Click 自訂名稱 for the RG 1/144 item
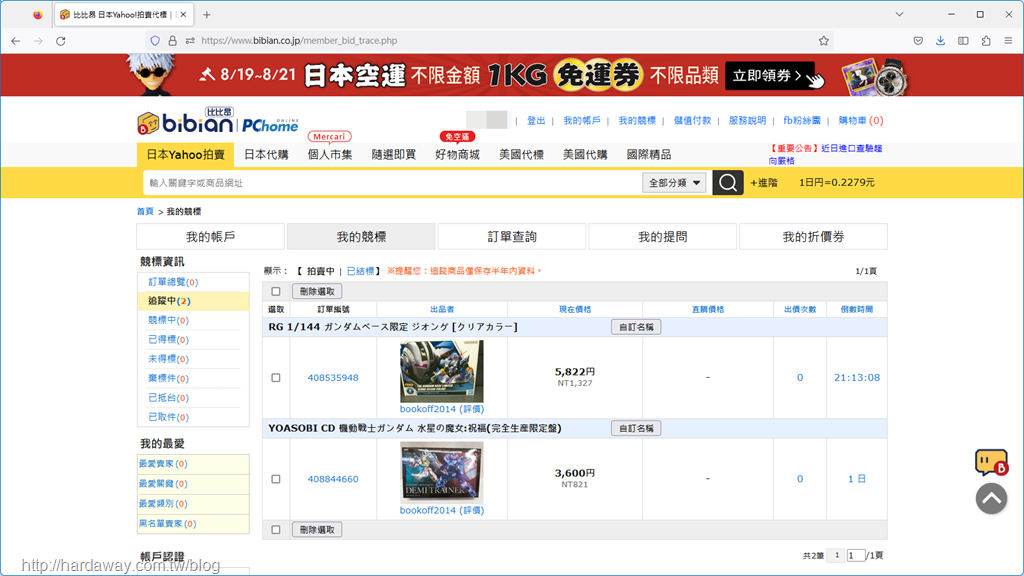 pyautogui.click(x=636, y=327)
